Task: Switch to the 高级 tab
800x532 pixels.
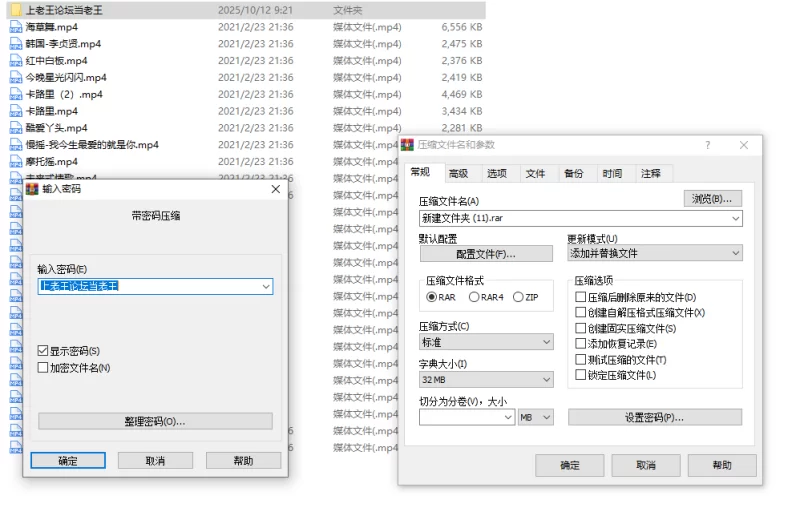Action: click(x=458, y=174)
